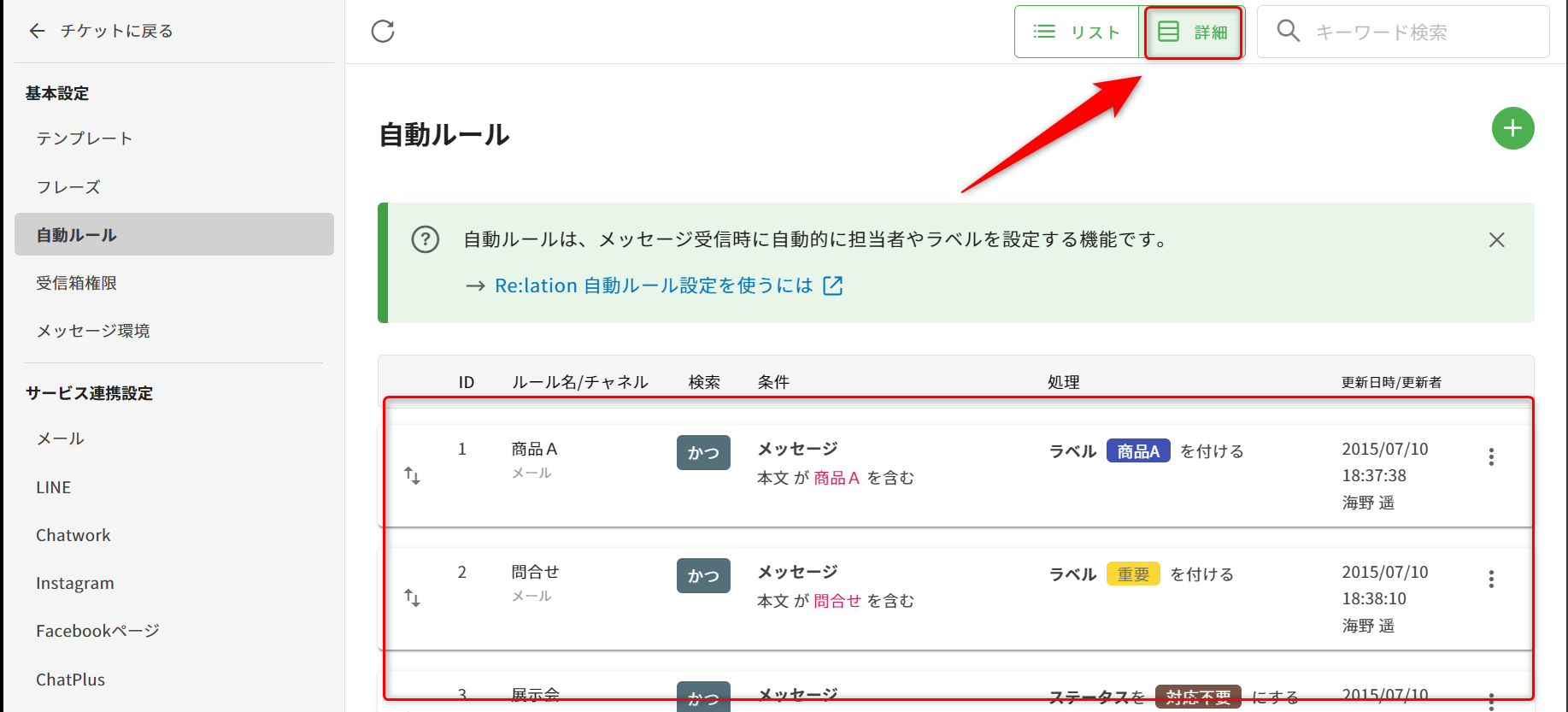Click reorder arrows for rule 問合せ
The height and width of the screenshot is (712, 1568).
(x=412, y=597)
